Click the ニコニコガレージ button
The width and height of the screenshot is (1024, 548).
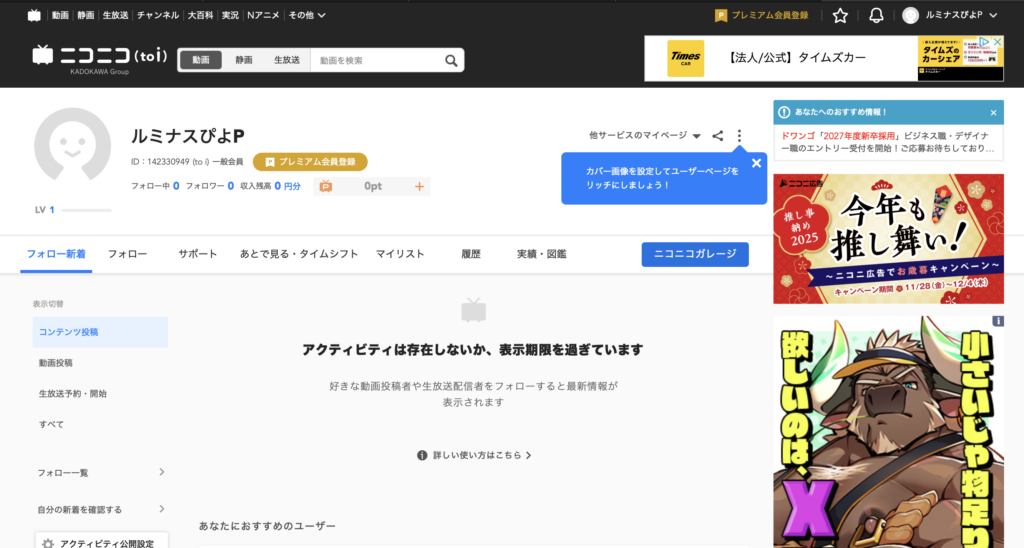(694, 254)
